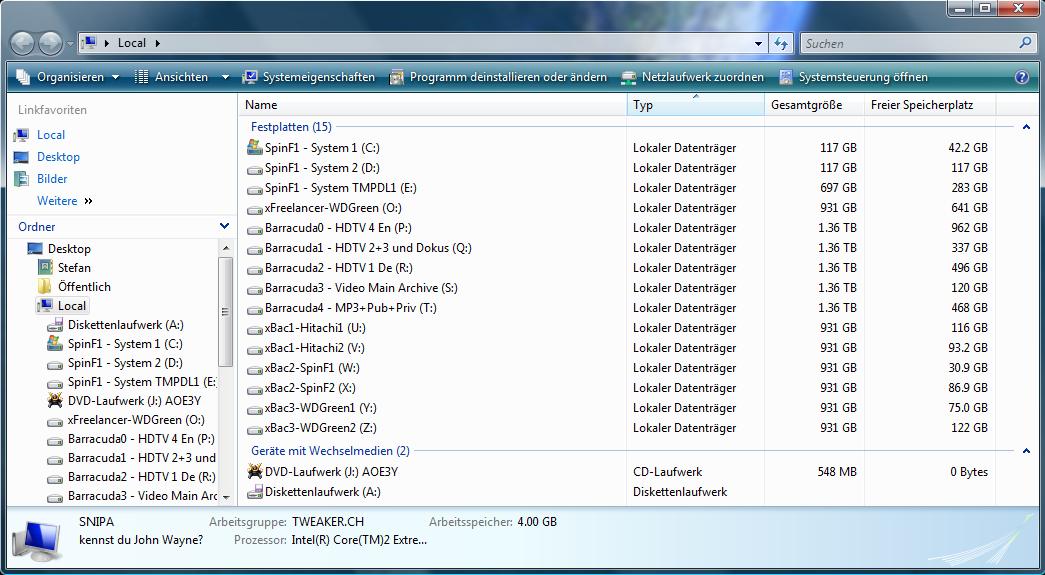The height and width of the screenshot is (575, 1045).
Task: Collapse the Festplatten (15) group
Action: (1025, 127)
